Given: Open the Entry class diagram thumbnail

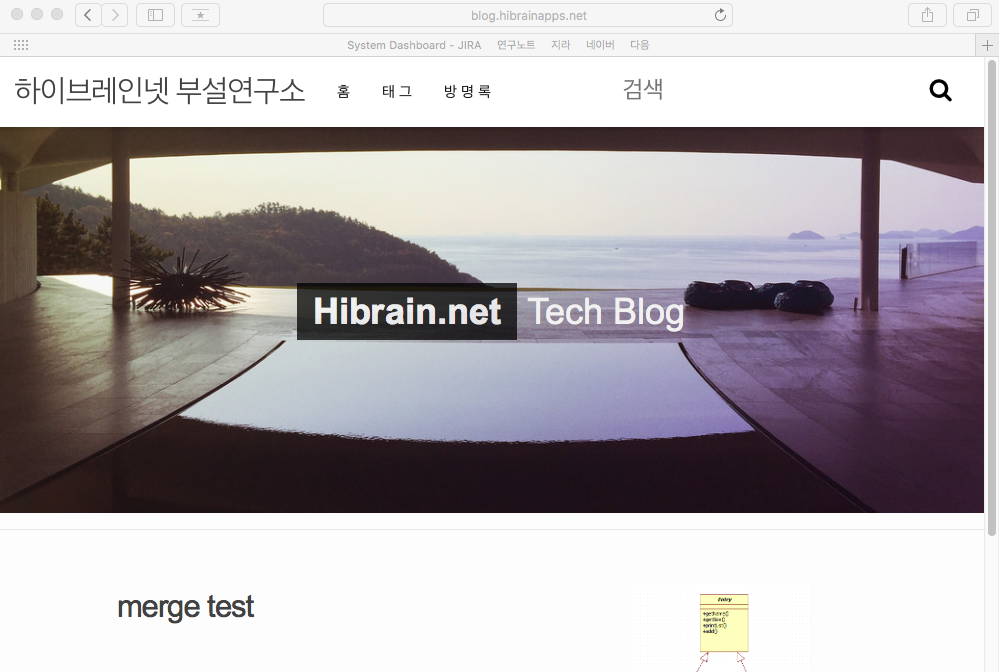Looking at the screenshot, I should coord(724,629).
